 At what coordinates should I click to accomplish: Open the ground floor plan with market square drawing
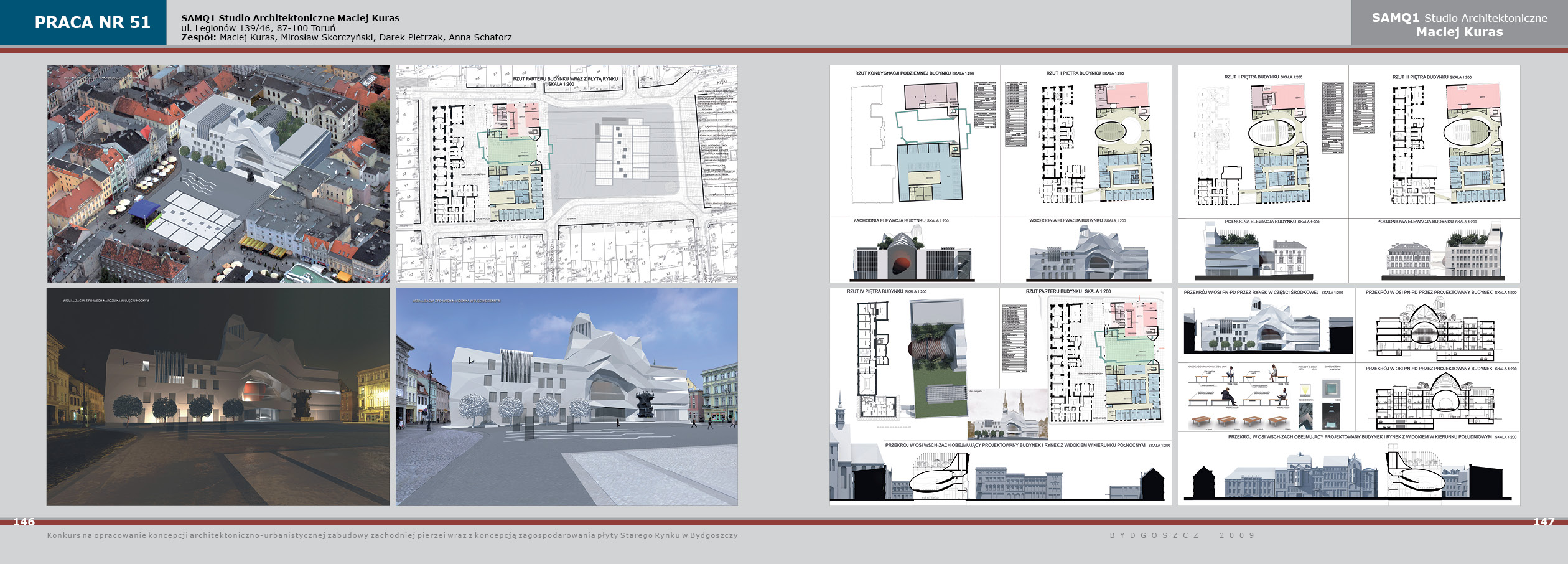pyautogui.click(x=567, y=174)
